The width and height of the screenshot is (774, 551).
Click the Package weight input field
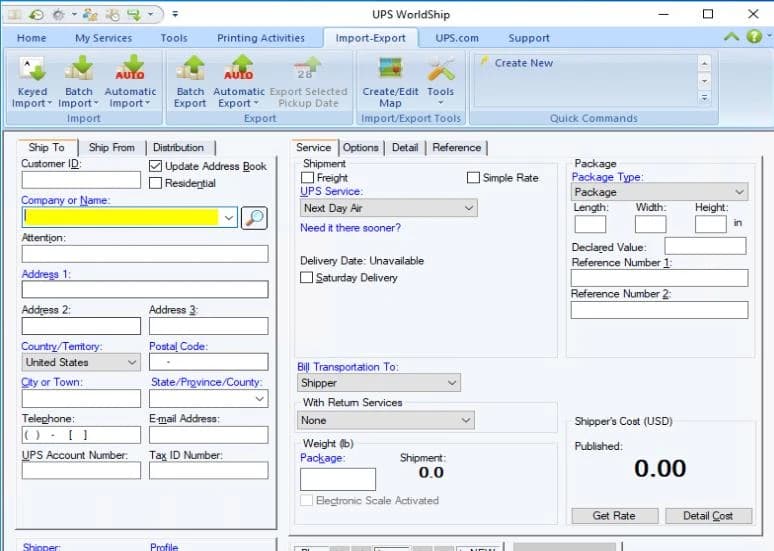pos(338,479)
